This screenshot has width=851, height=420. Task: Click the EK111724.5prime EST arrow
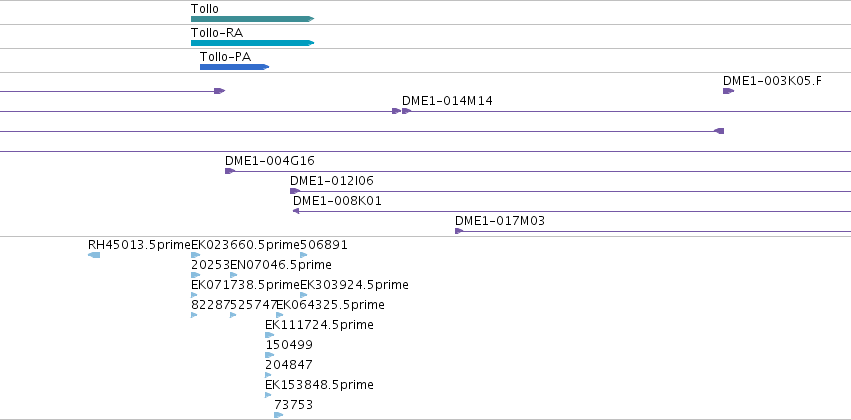click(270, 335)
